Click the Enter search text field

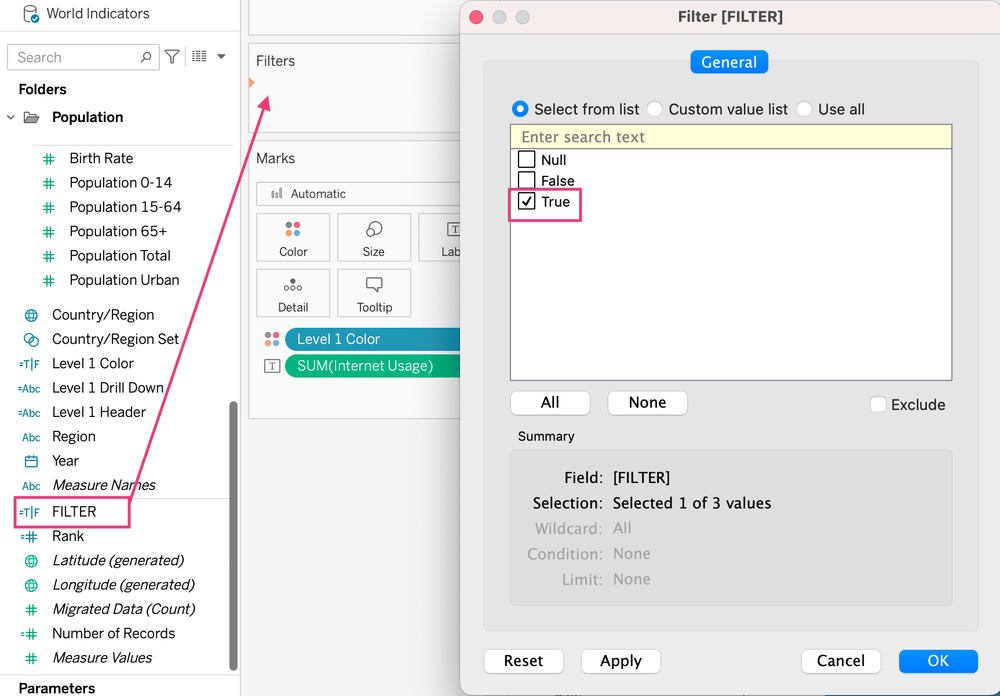tap(730, 135)
